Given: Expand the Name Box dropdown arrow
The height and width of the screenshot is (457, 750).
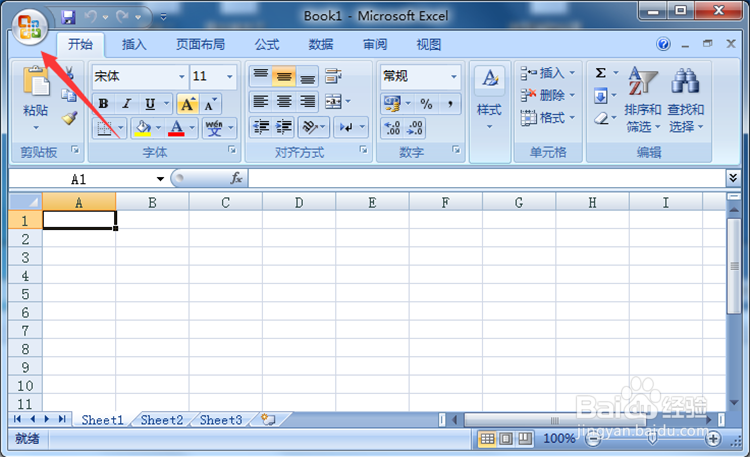Looking at the screenshot, I should point(160,179).
